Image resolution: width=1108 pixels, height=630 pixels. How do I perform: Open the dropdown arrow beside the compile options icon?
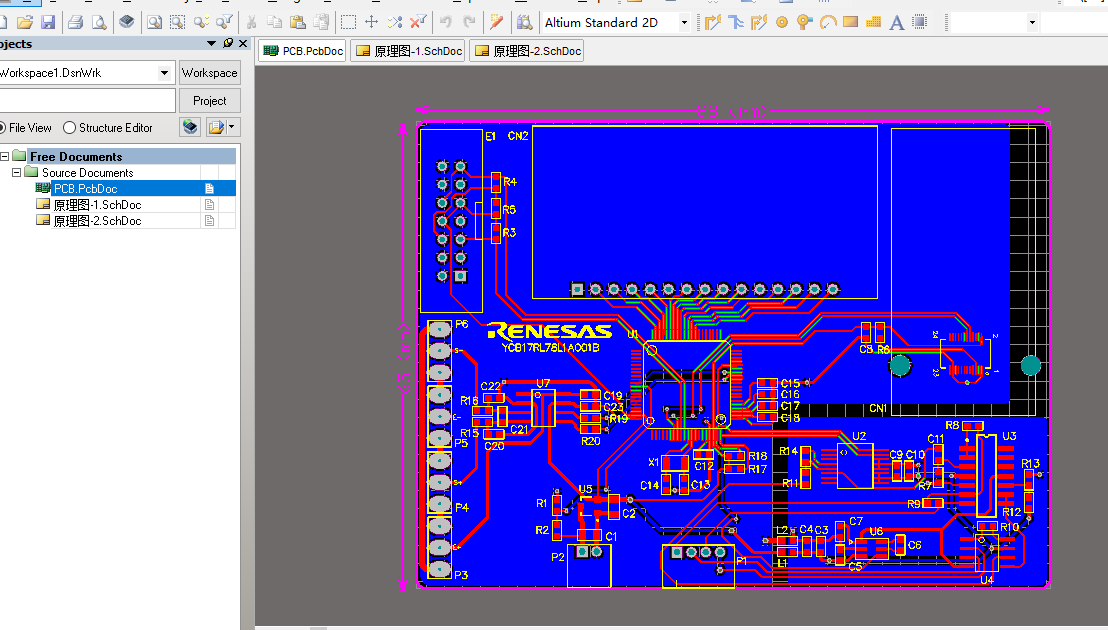pyautogui.click(x=232, y=127)
